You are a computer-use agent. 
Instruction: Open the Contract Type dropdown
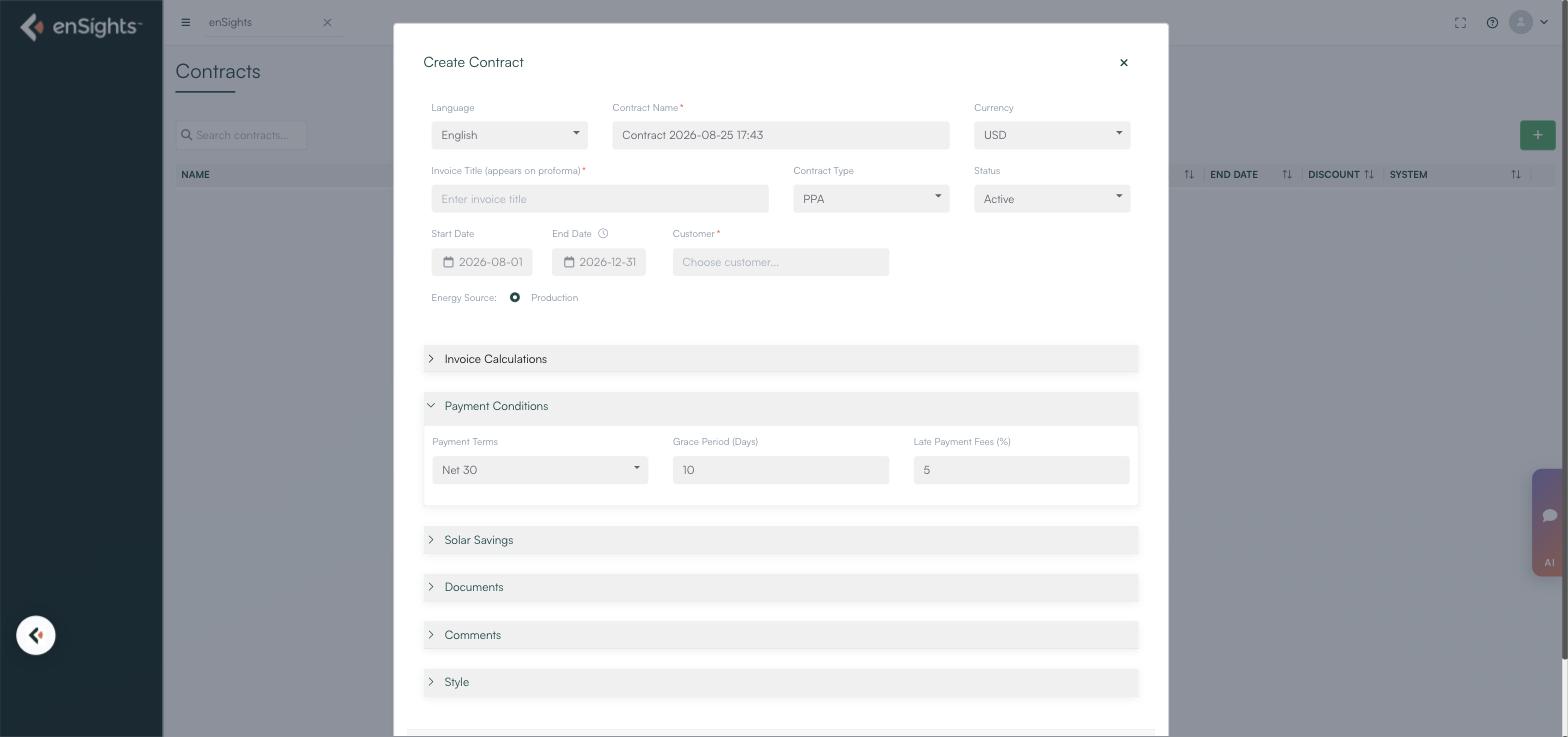pos(871,199)
